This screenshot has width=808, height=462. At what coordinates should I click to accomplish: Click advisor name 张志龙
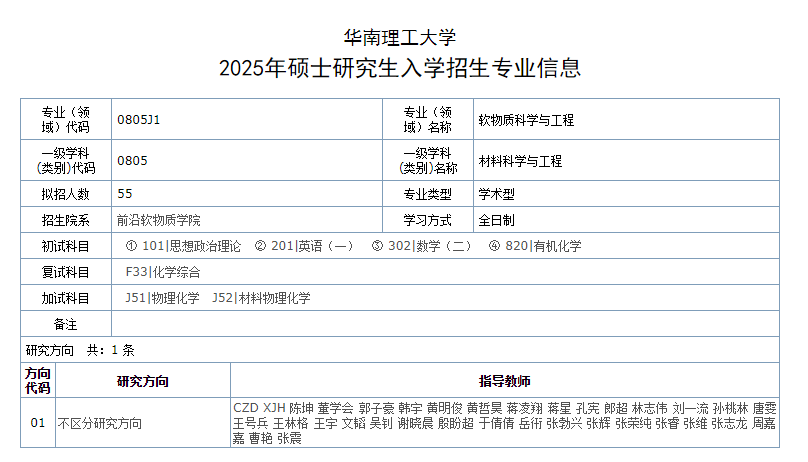point(729,423)
